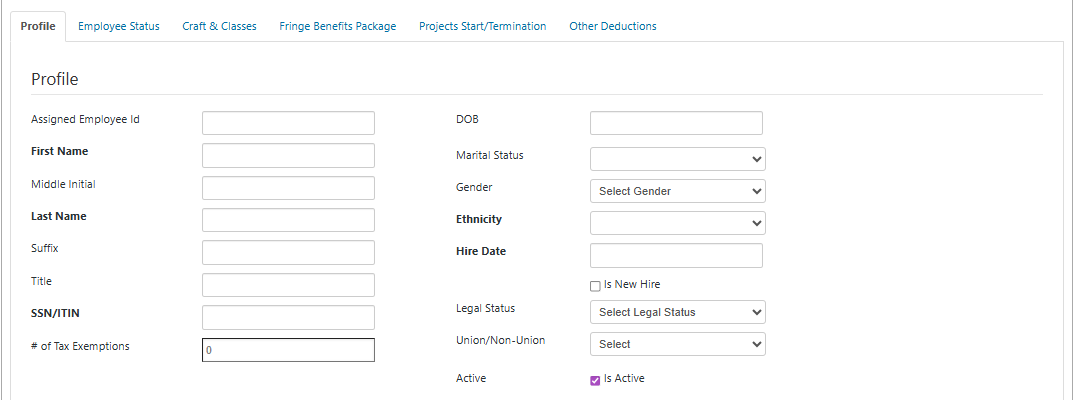Image resolution: width=1073 pixels, height=400 pixels.
Task: Click the Last Name text box
Action: pos(288,220)
